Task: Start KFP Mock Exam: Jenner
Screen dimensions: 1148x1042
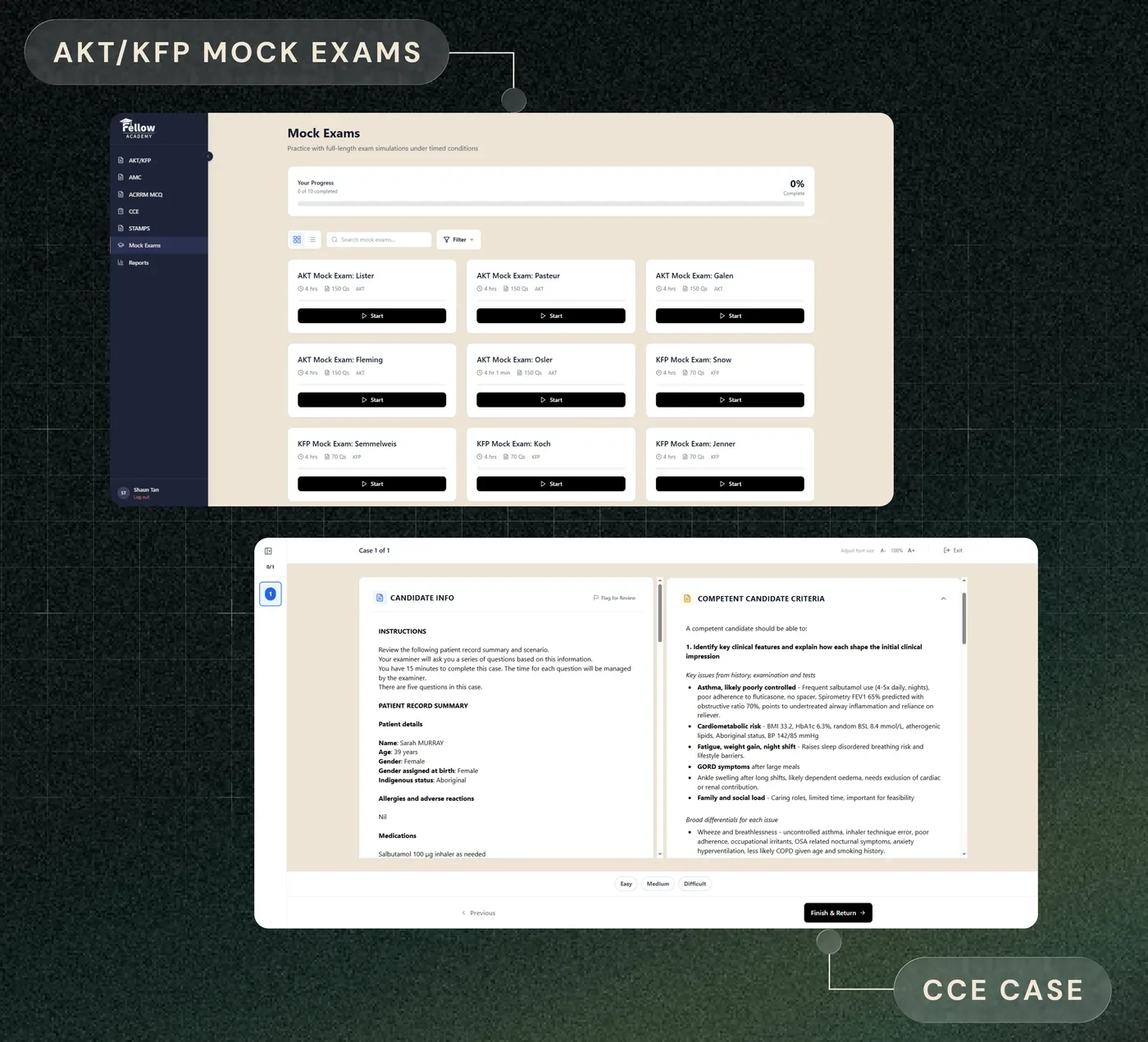Action: [730, 484]
